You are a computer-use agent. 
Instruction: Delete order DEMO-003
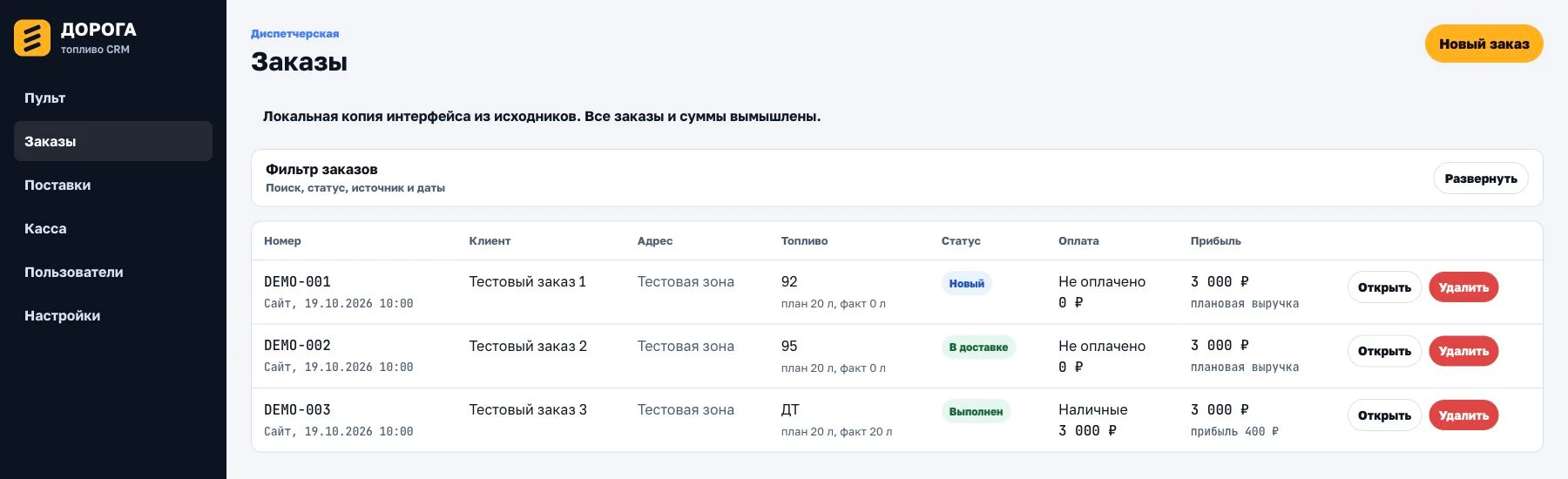(1463, 415)
